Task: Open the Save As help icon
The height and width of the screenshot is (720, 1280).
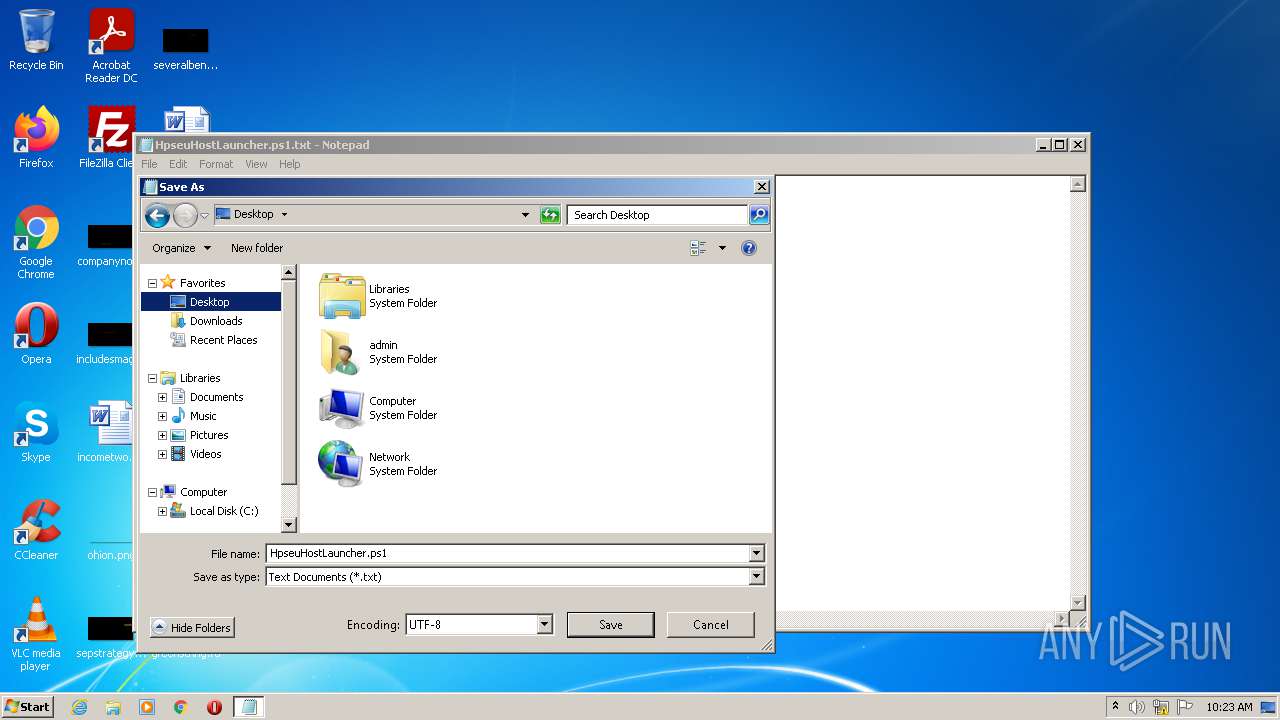Action: point(749,248)
